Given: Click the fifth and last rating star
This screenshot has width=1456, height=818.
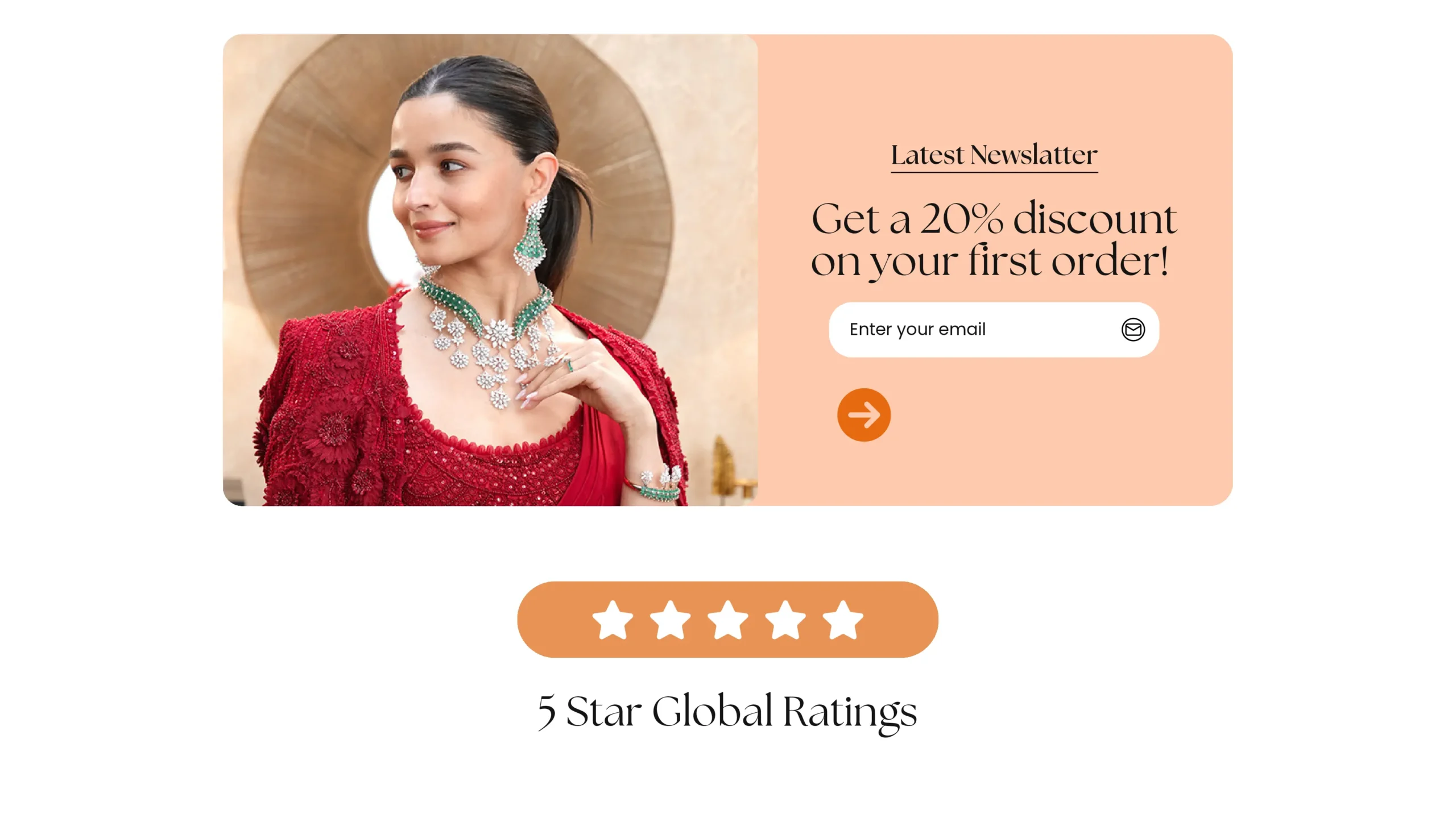Looking at the screenshot, I should pos(842,620).
